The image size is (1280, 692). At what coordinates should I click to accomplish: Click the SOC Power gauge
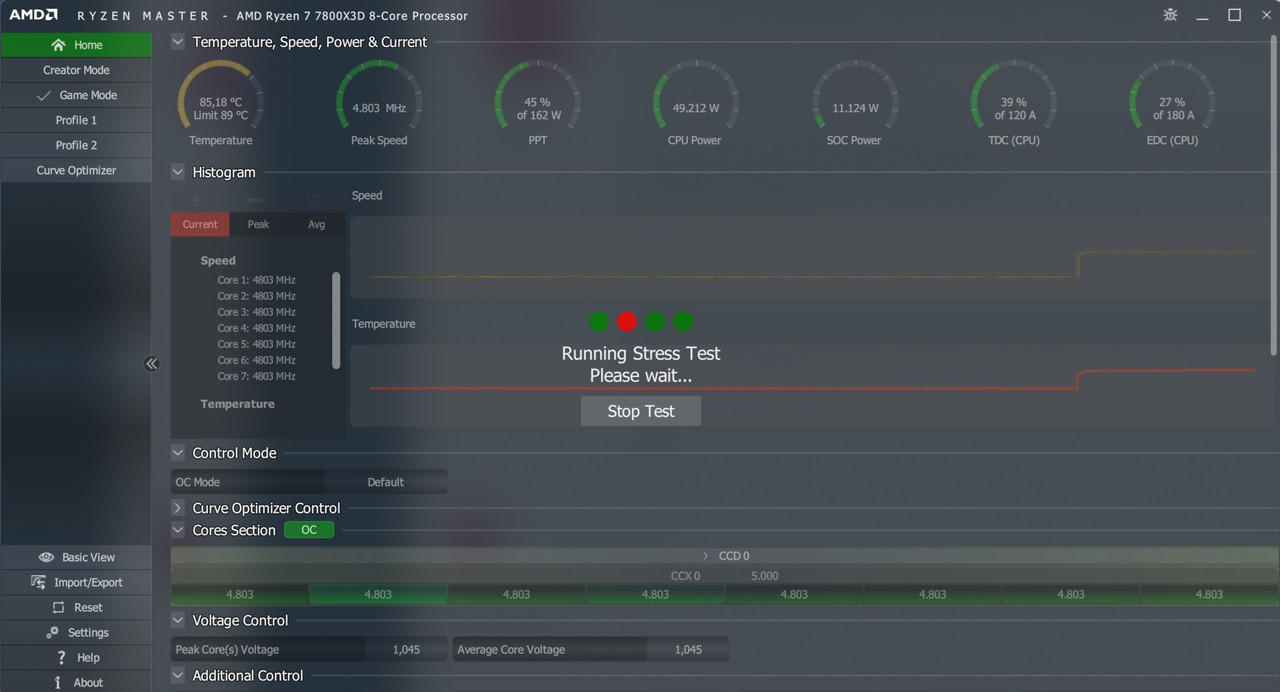click(854, 103)
